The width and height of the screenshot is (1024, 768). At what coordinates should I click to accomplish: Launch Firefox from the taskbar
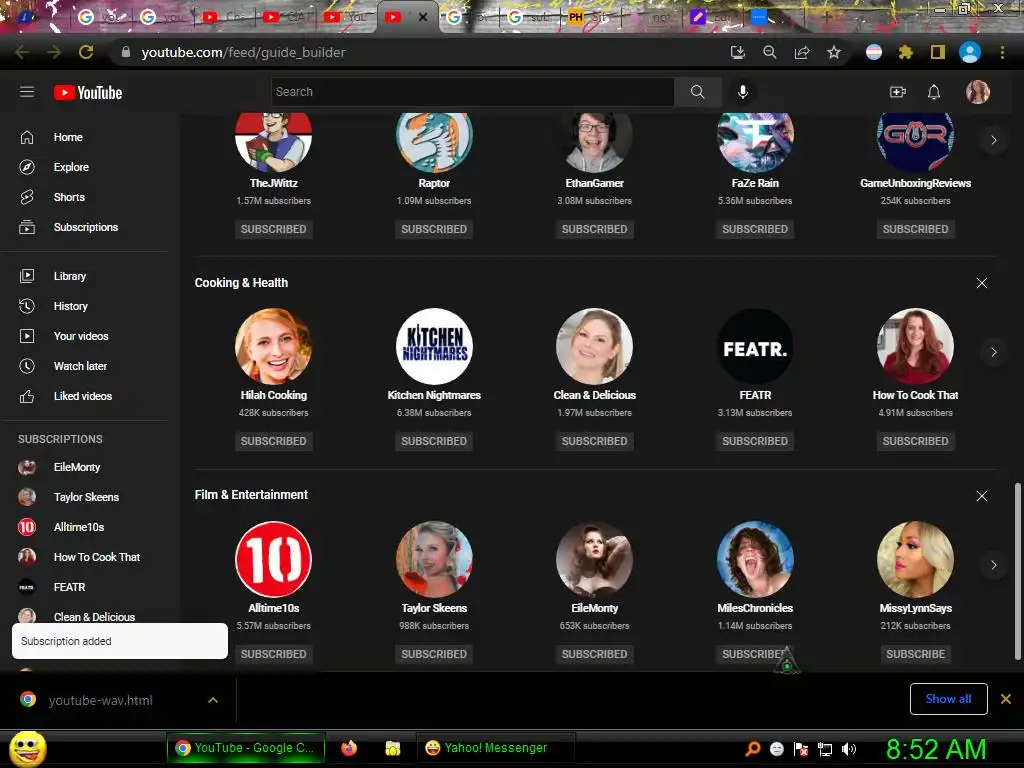click(349, 748)
